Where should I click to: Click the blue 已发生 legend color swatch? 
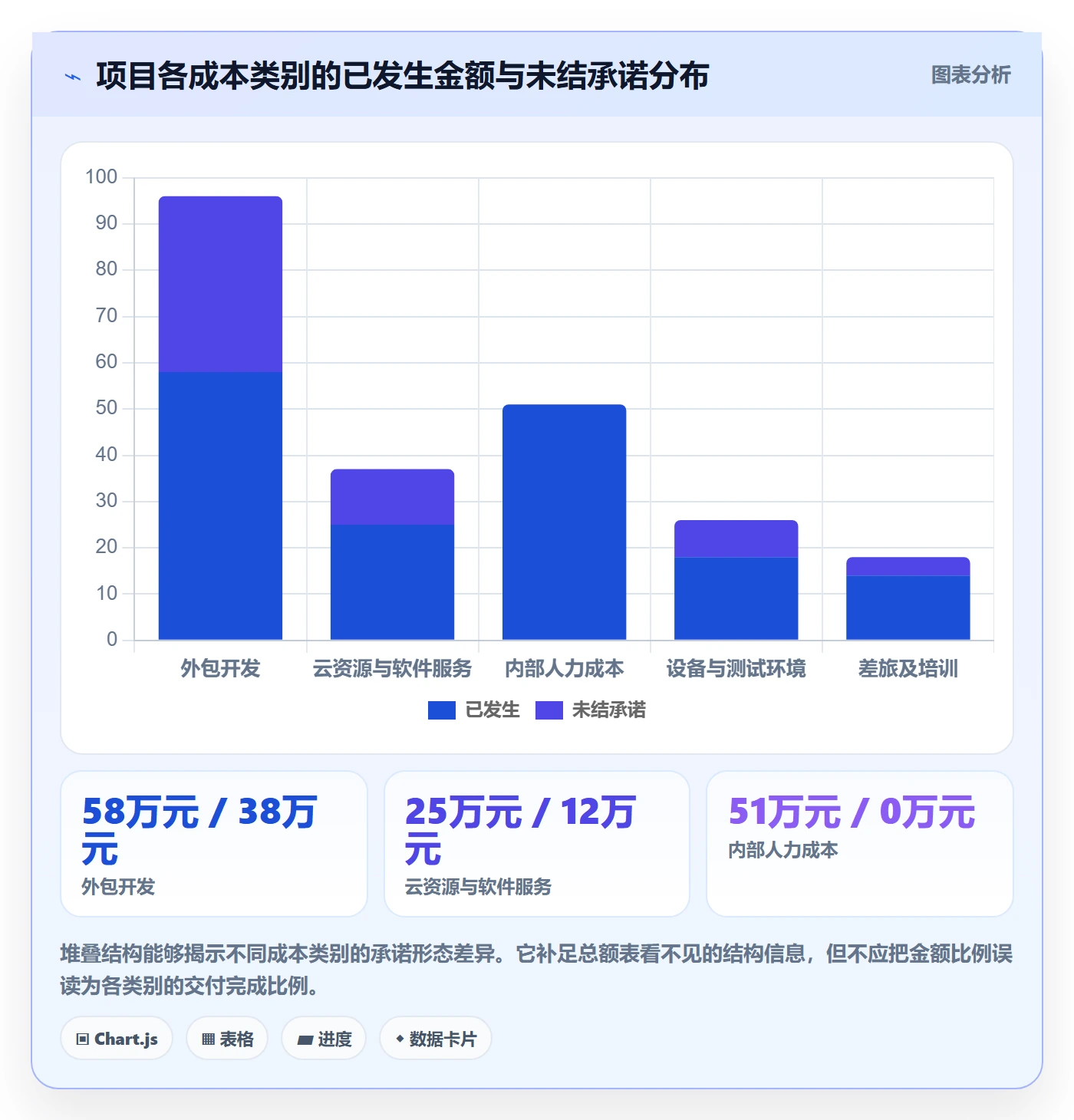tap(442, 710)
